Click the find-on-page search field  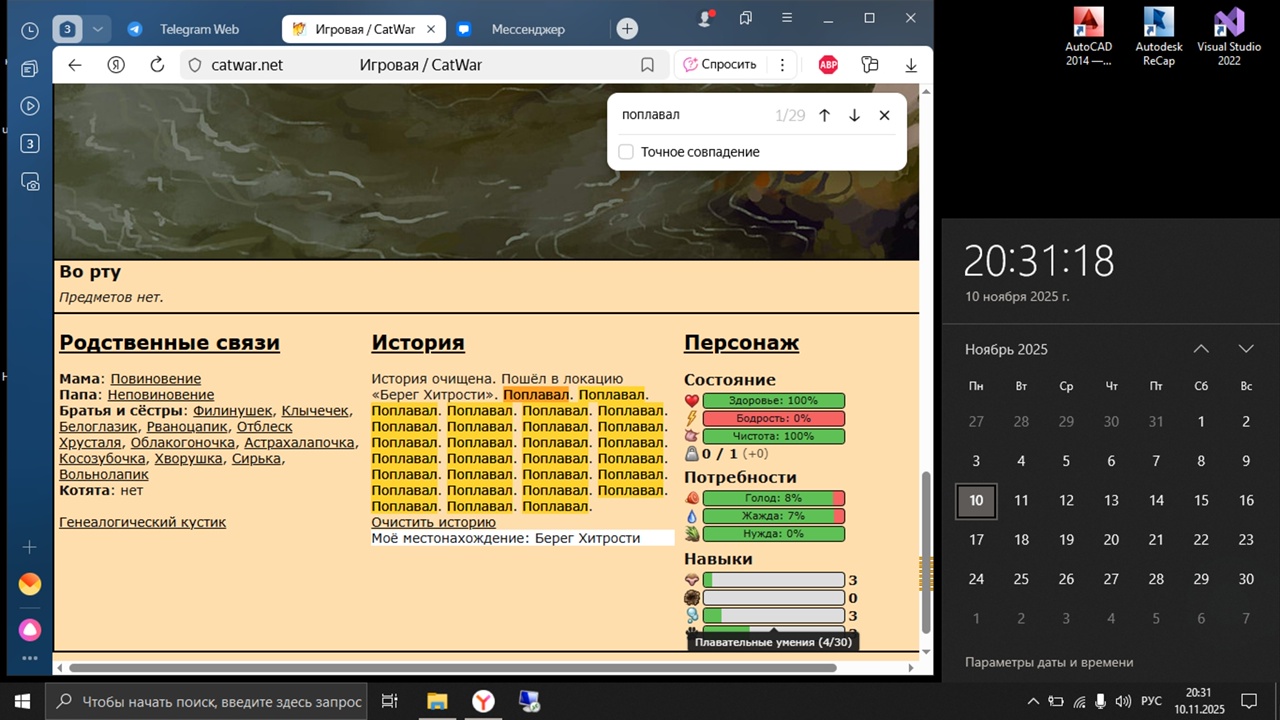(x=690, y=115)
